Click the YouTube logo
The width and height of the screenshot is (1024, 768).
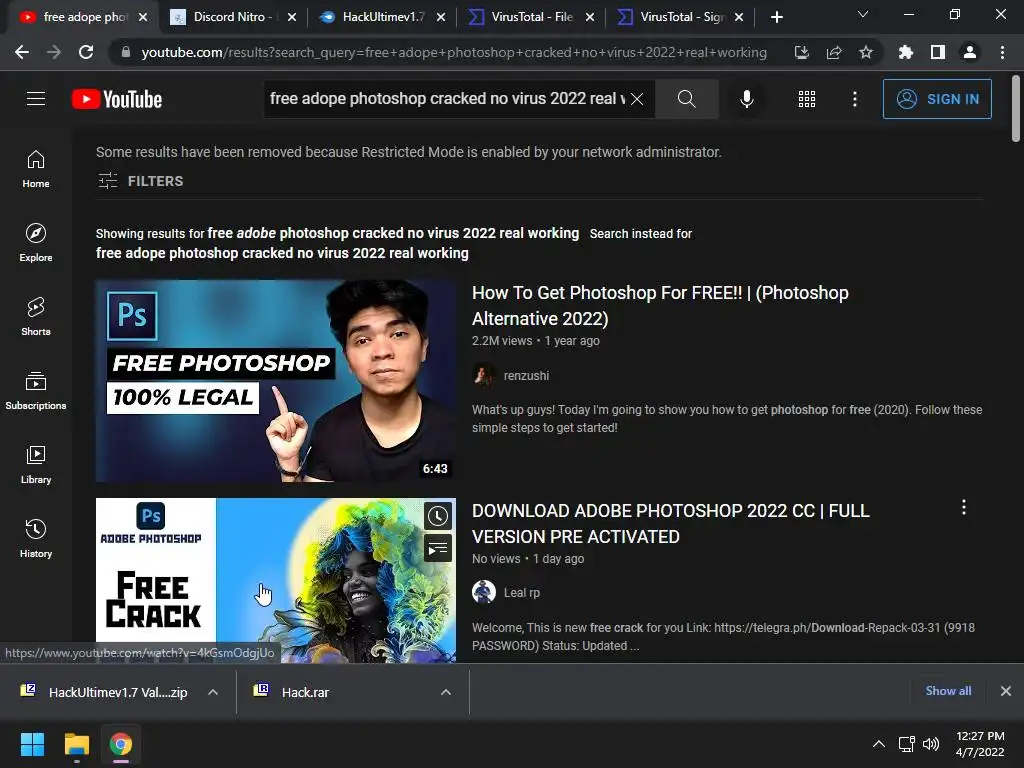[x=117, y=99]
